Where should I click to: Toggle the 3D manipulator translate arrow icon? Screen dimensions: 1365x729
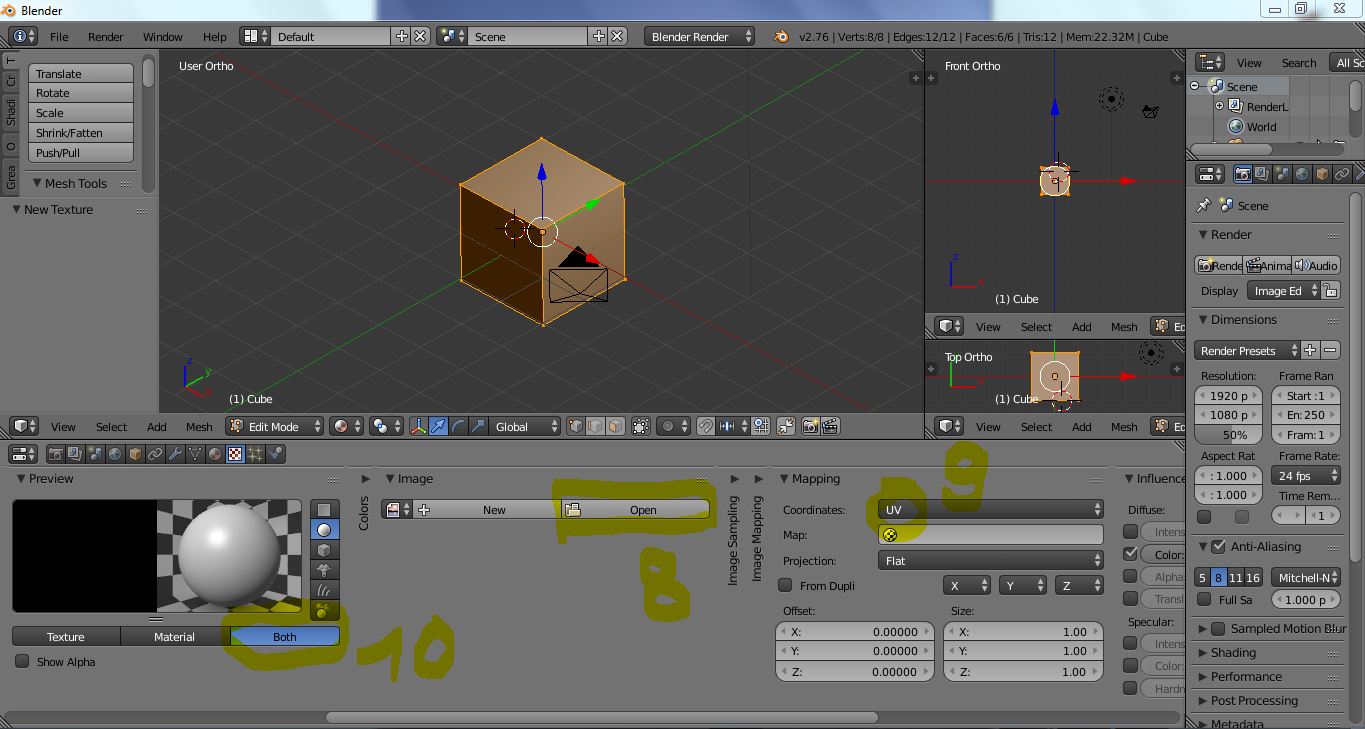tap(438, 427)
